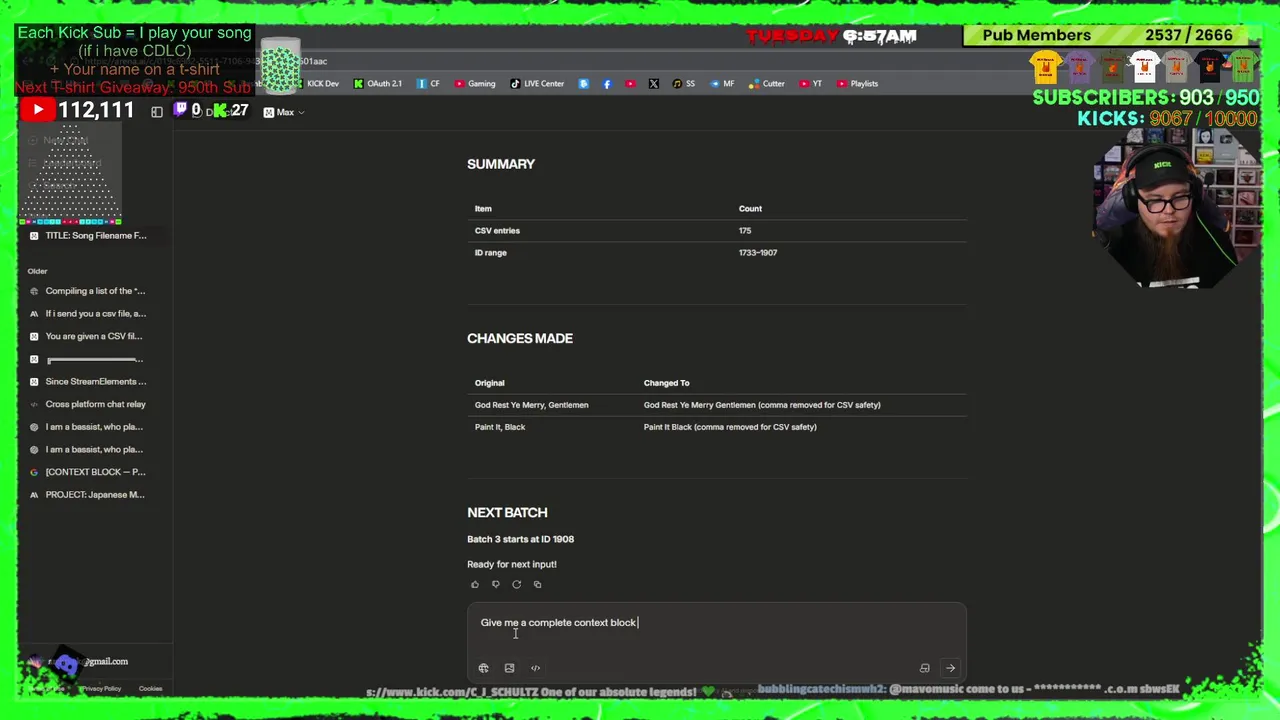Select 'God Rest Ye Merry, Gentlemen' original cell
Viewport: 1280px width, 720px height.
coord(532,405)
